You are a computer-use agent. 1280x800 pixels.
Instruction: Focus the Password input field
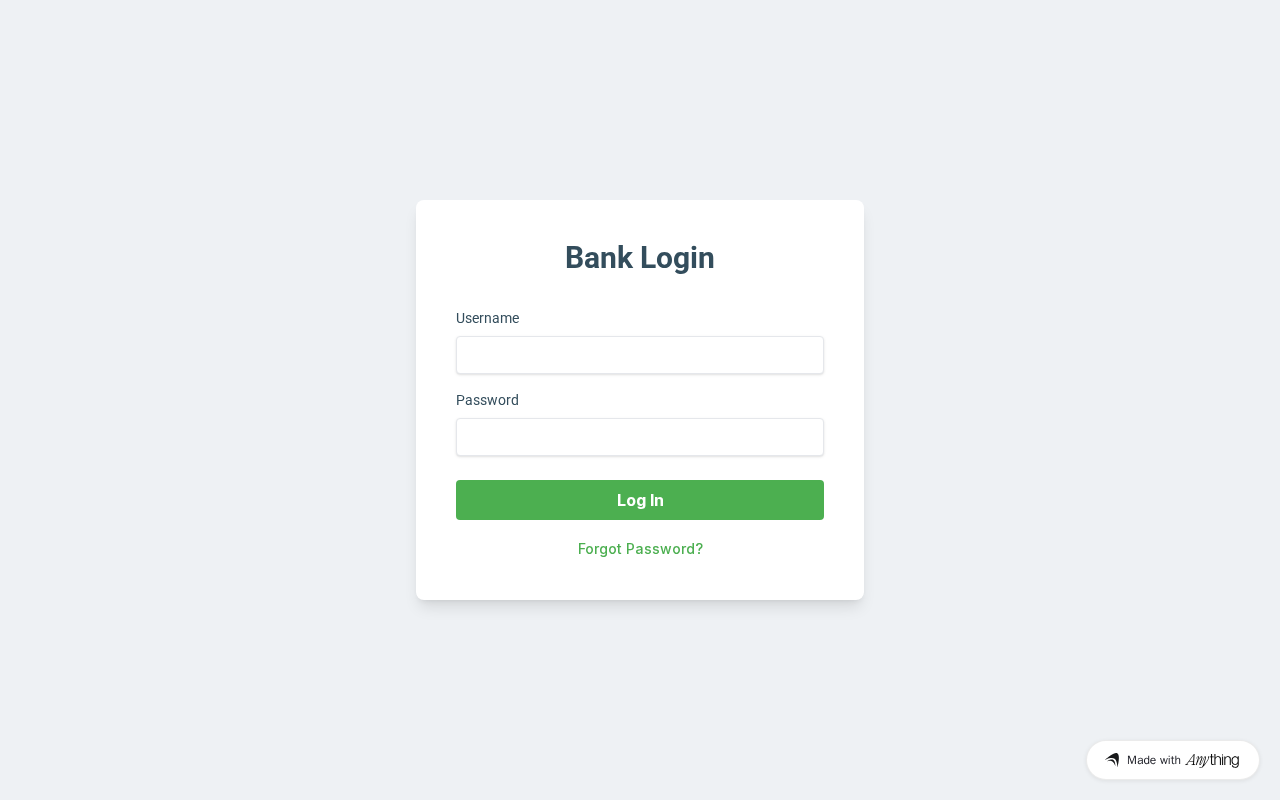(x=640, y=437)
